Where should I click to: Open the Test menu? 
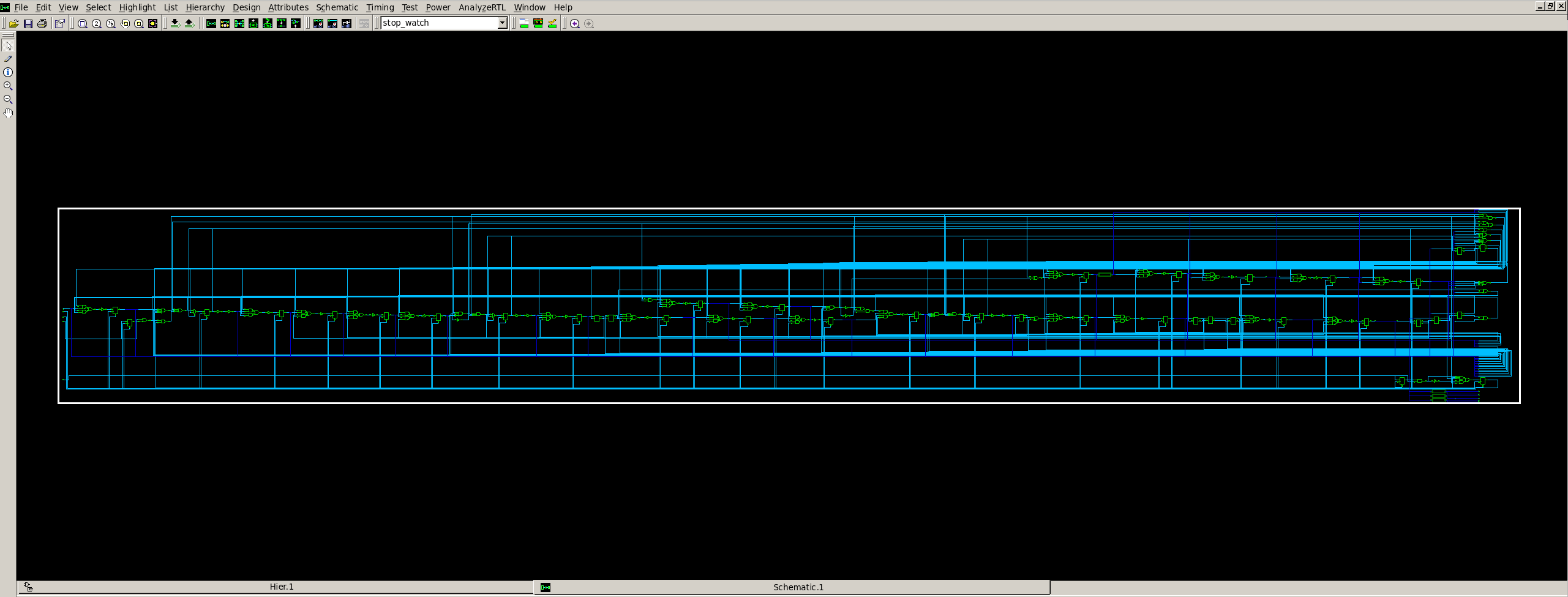tap(410, 7)
